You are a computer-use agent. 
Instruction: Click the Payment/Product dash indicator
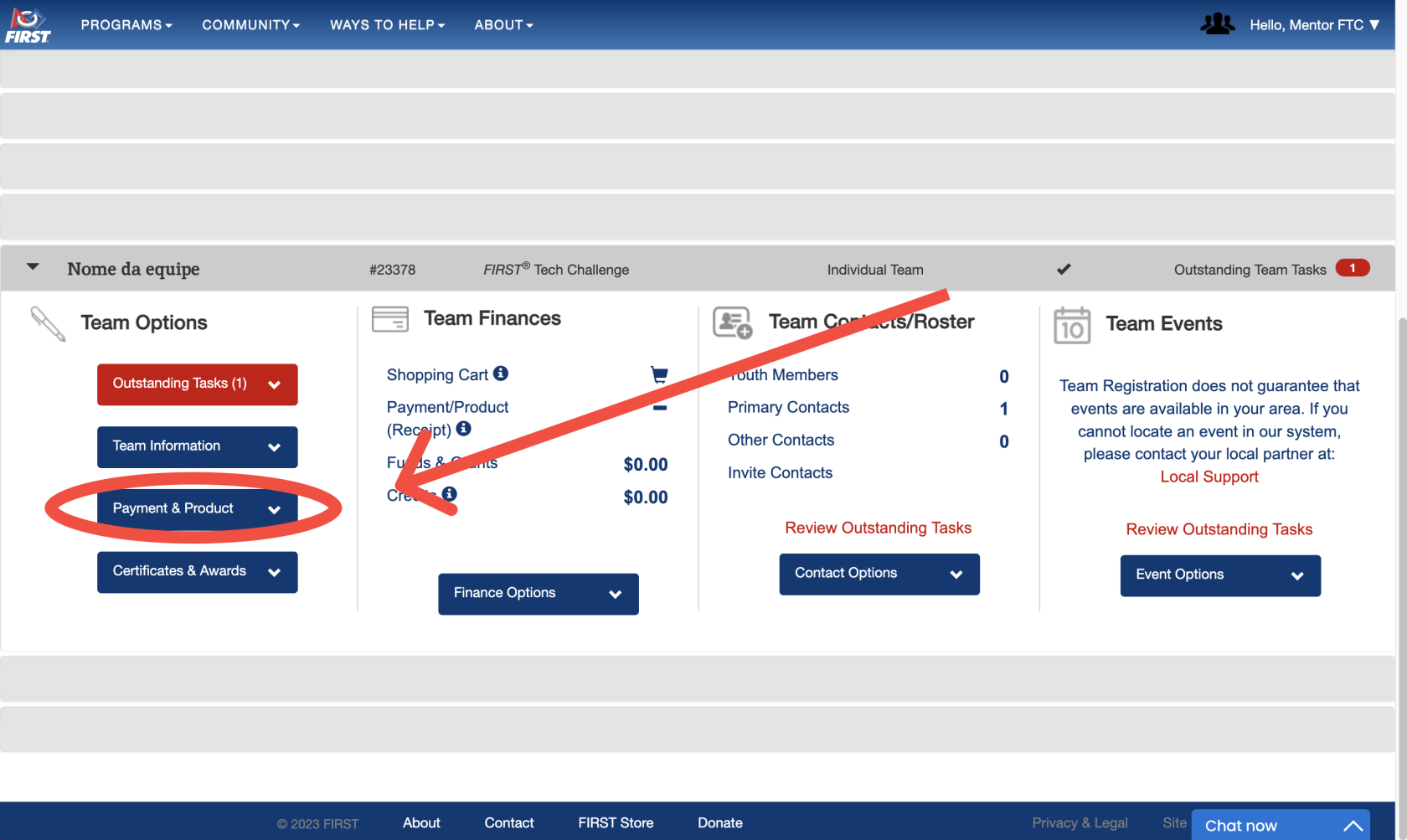click(x=660, y=408)
